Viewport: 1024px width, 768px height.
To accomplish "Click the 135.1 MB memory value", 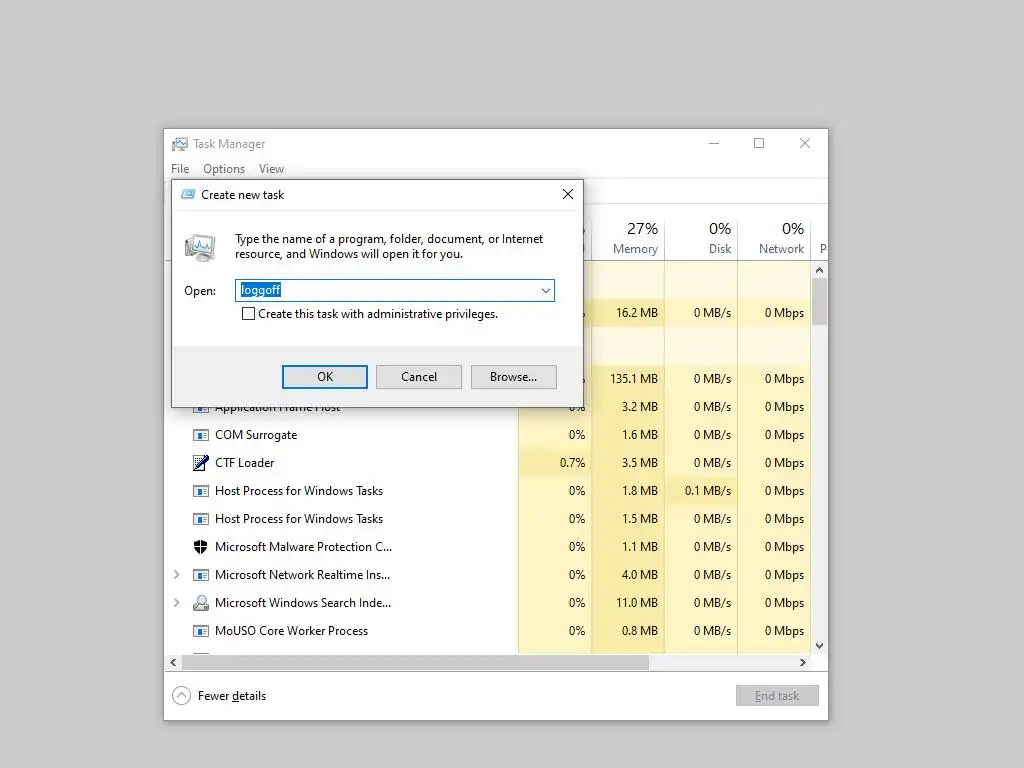I will click(633, 379).
